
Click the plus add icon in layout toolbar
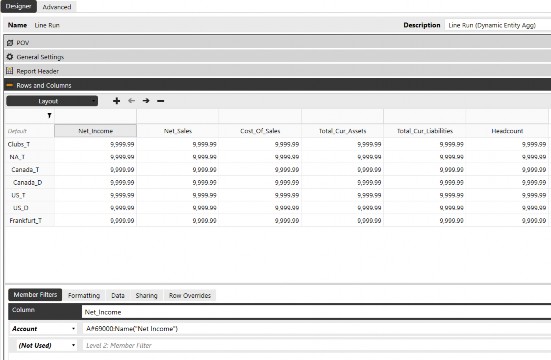[x=116, y=101]
